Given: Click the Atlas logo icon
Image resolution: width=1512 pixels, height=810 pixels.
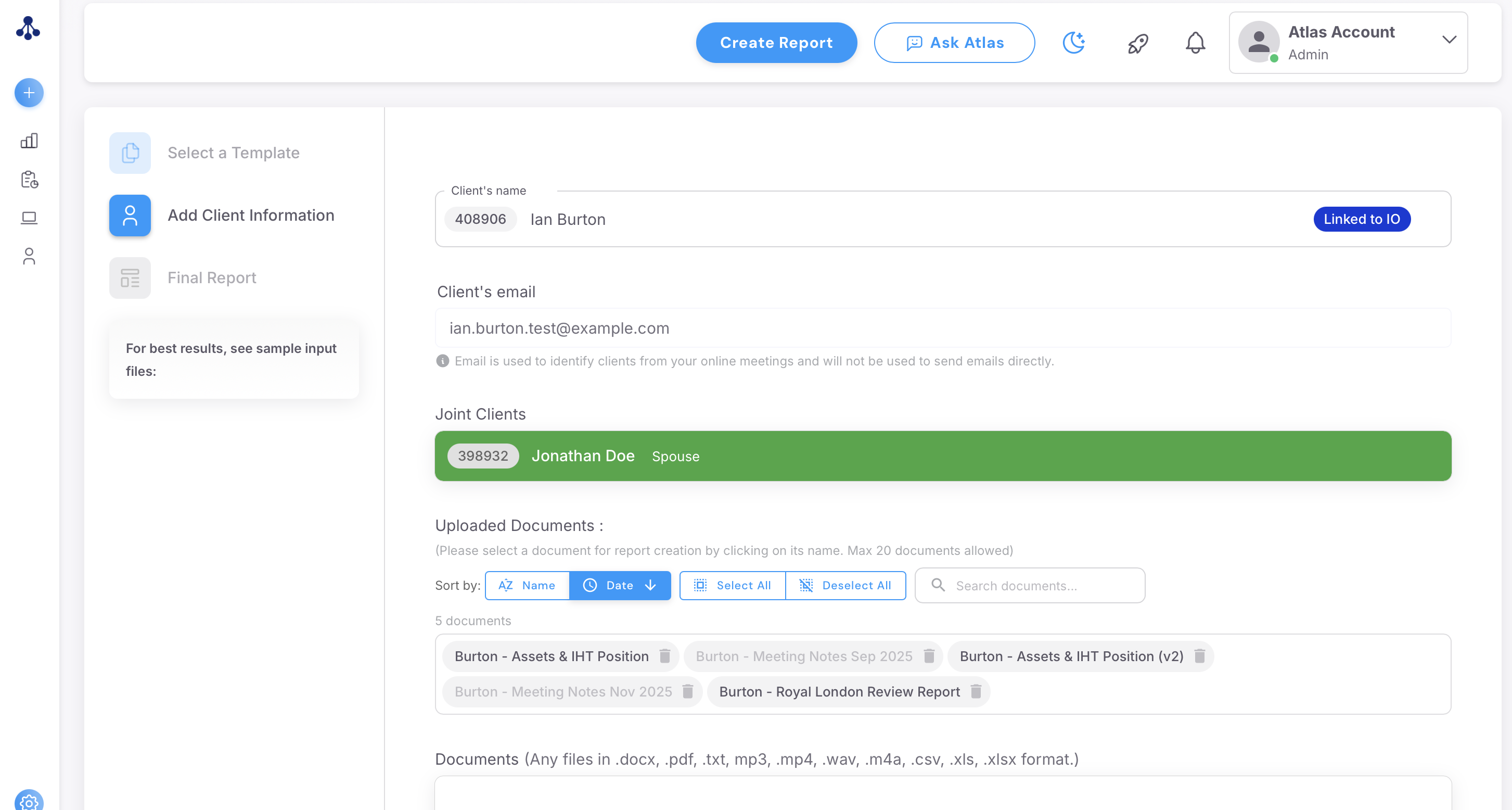Looking at the screenshot, I should pyautogui.click(x=28, y=28).
